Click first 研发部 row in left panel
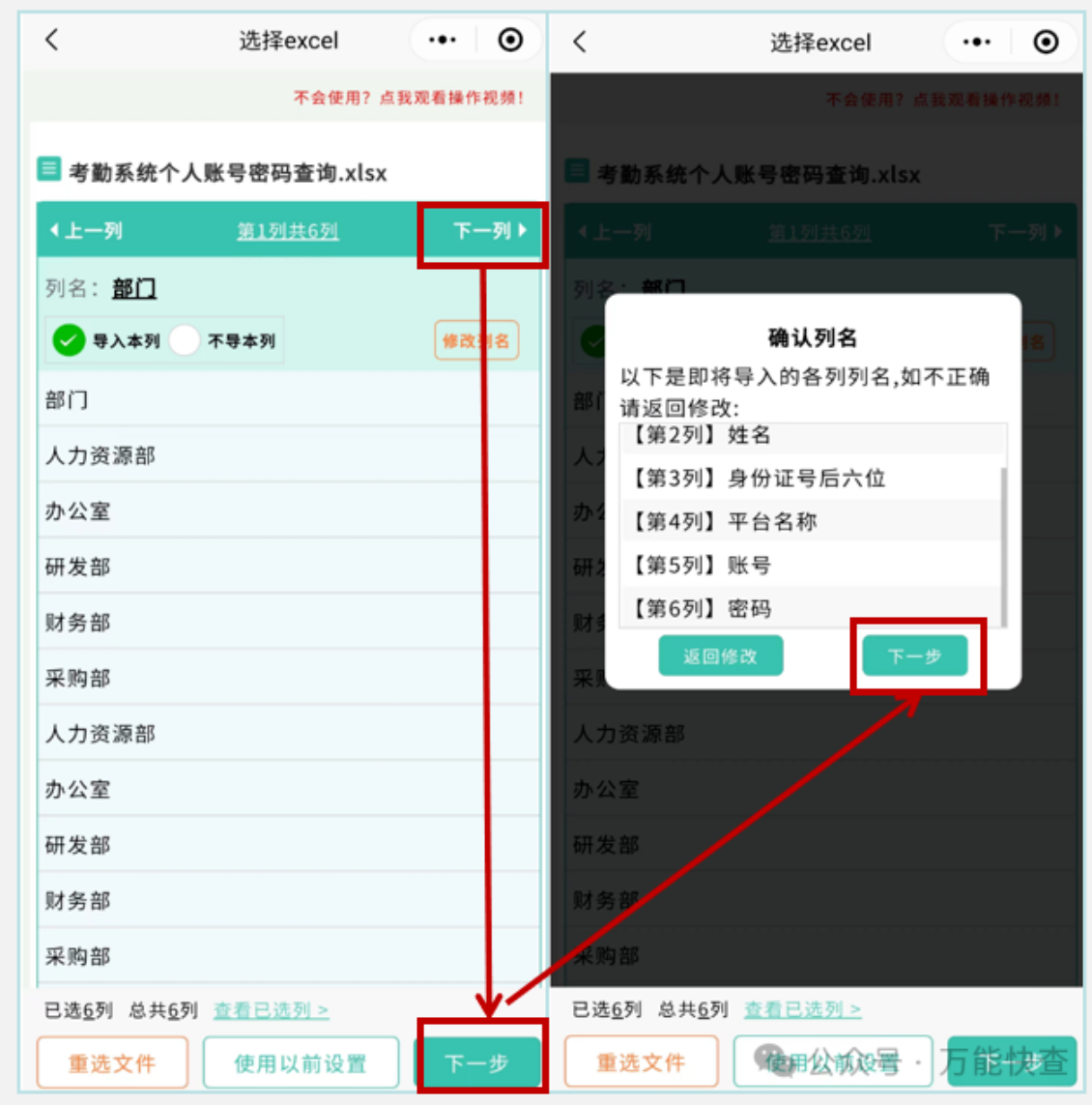This screenshot has height=1105, width=1092. pyautogui.click(x=288, y=566)
